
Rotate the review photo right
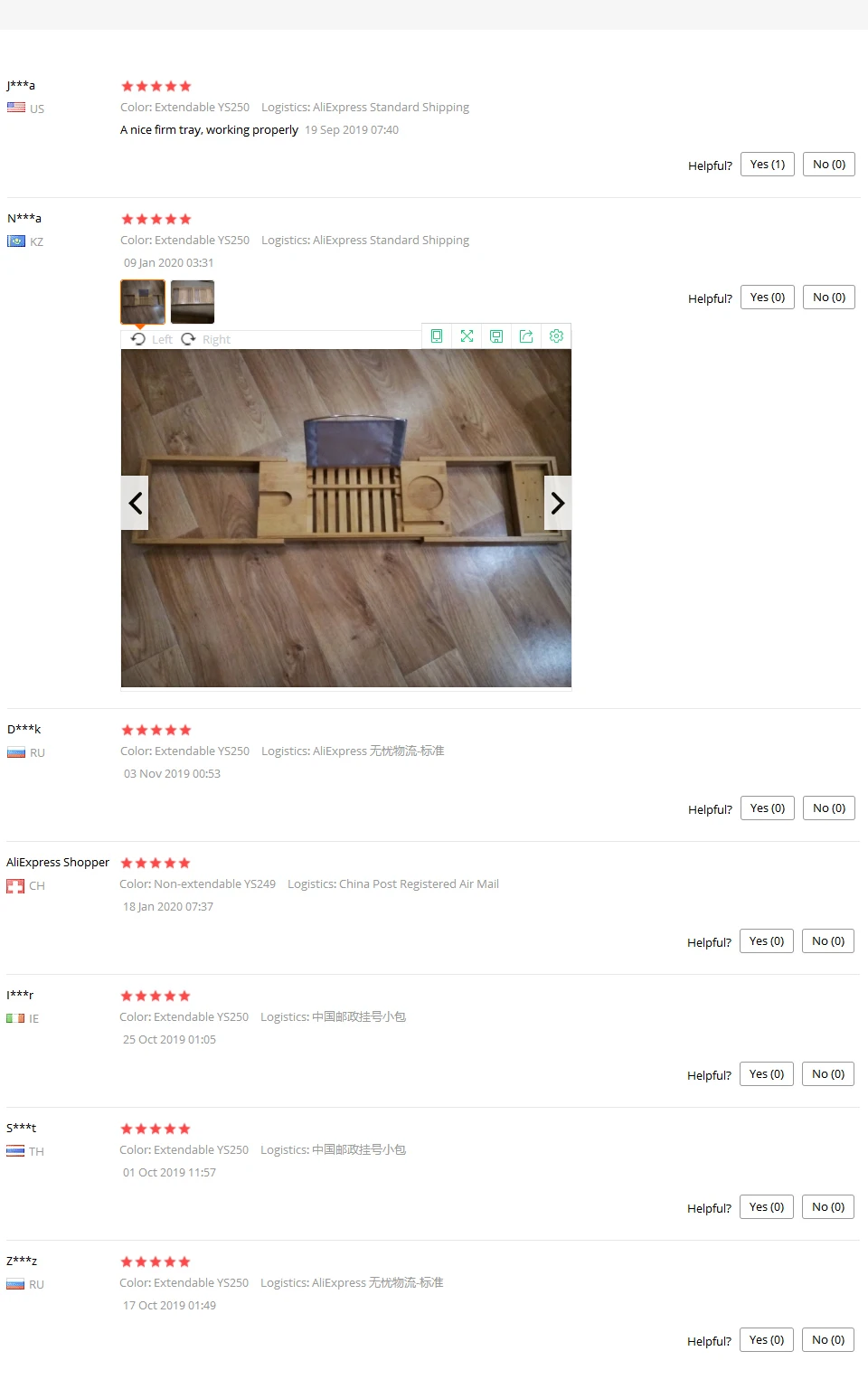click(206, 339)
